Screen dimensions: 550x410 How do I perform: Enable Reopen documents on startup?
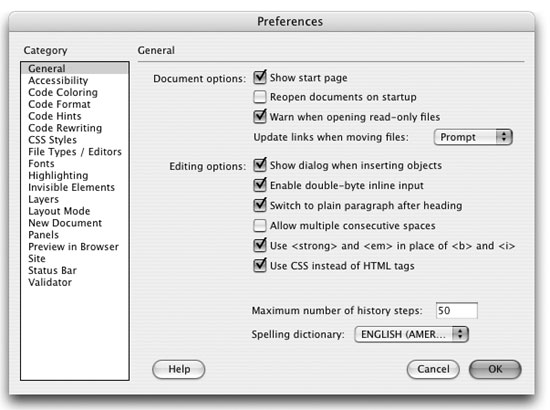pyautogui.click(x=260, y=97)
